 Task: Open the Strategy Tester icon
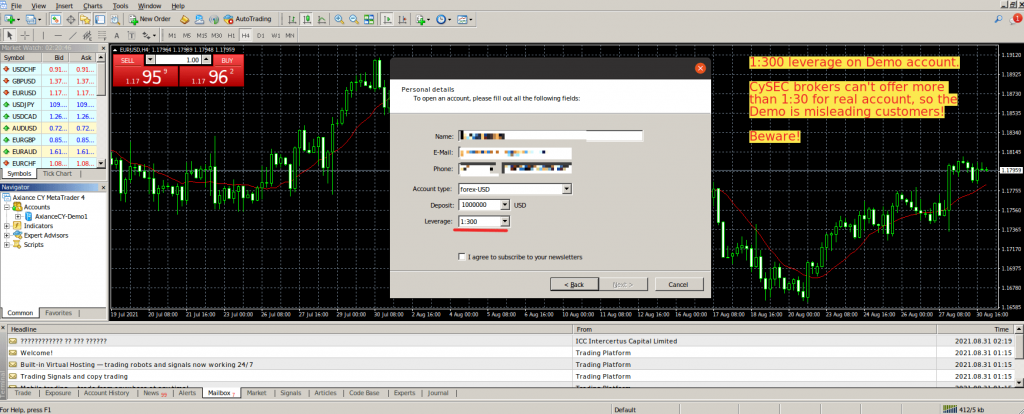click(115, 19)
